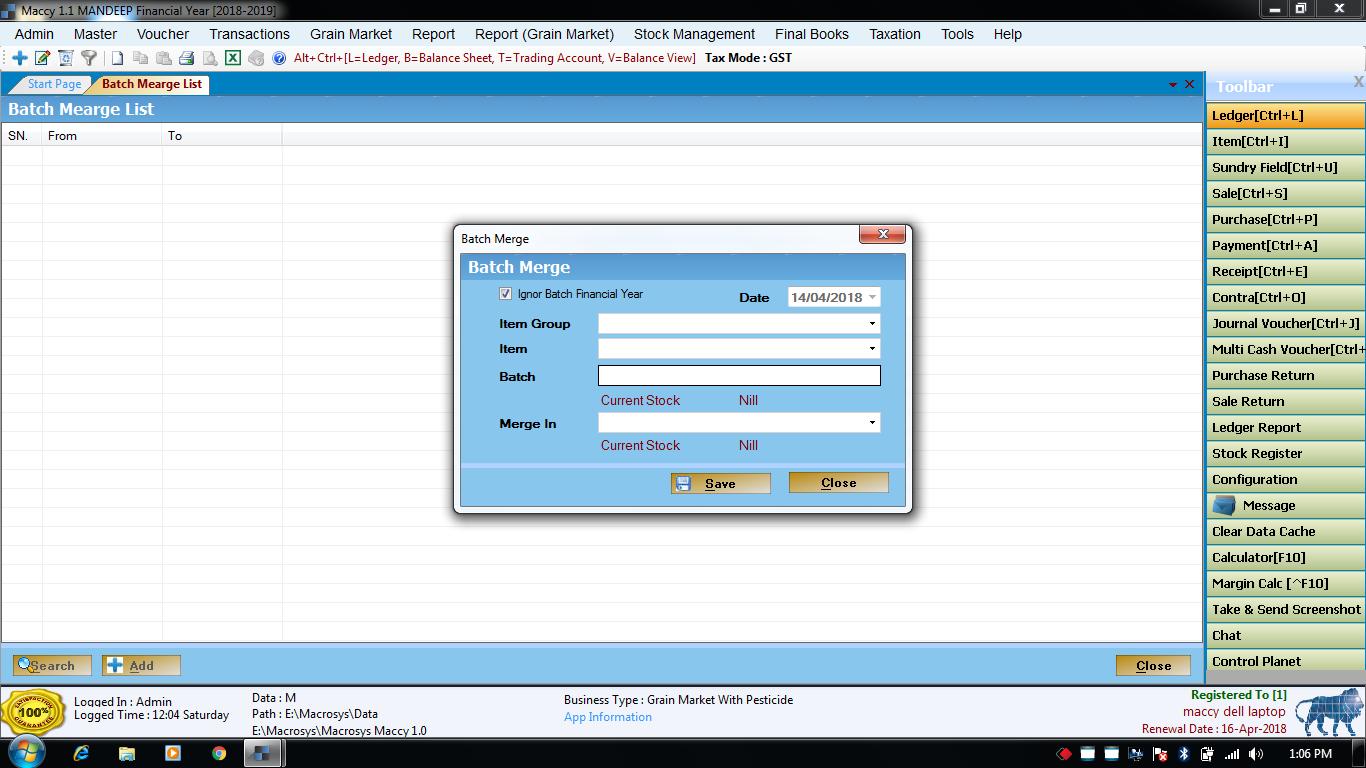
Task: Click the To column header
Action: tap(222, 136)
